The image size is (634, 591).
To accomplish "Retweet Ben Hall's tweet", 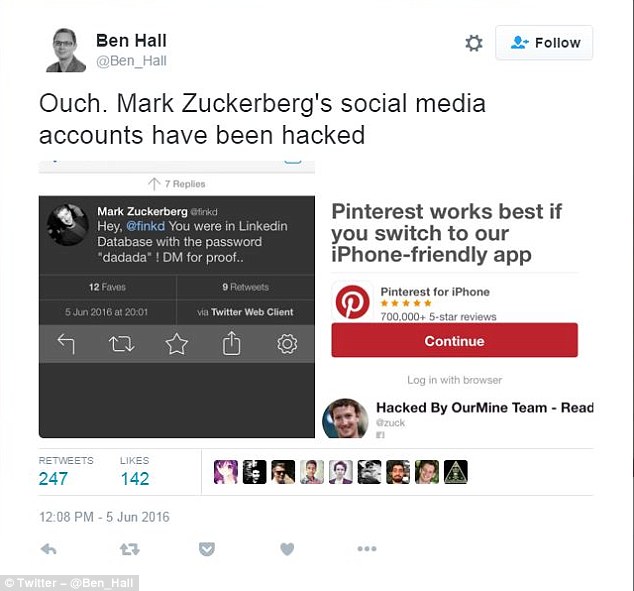I will click(x=129, y=548).
